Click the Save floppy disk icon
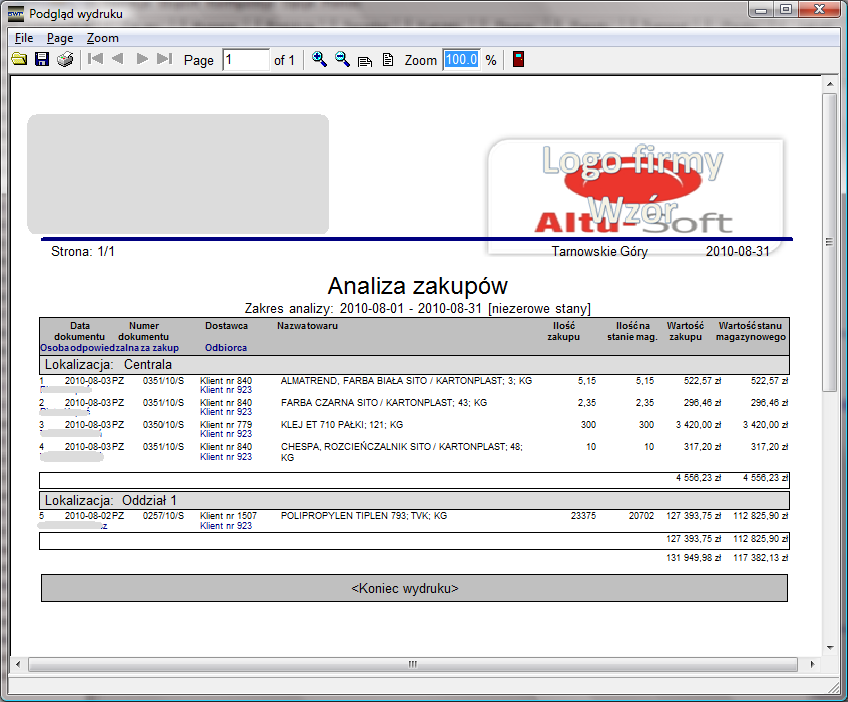This screenshot has height=702, width=848. [x=42, y=60]
